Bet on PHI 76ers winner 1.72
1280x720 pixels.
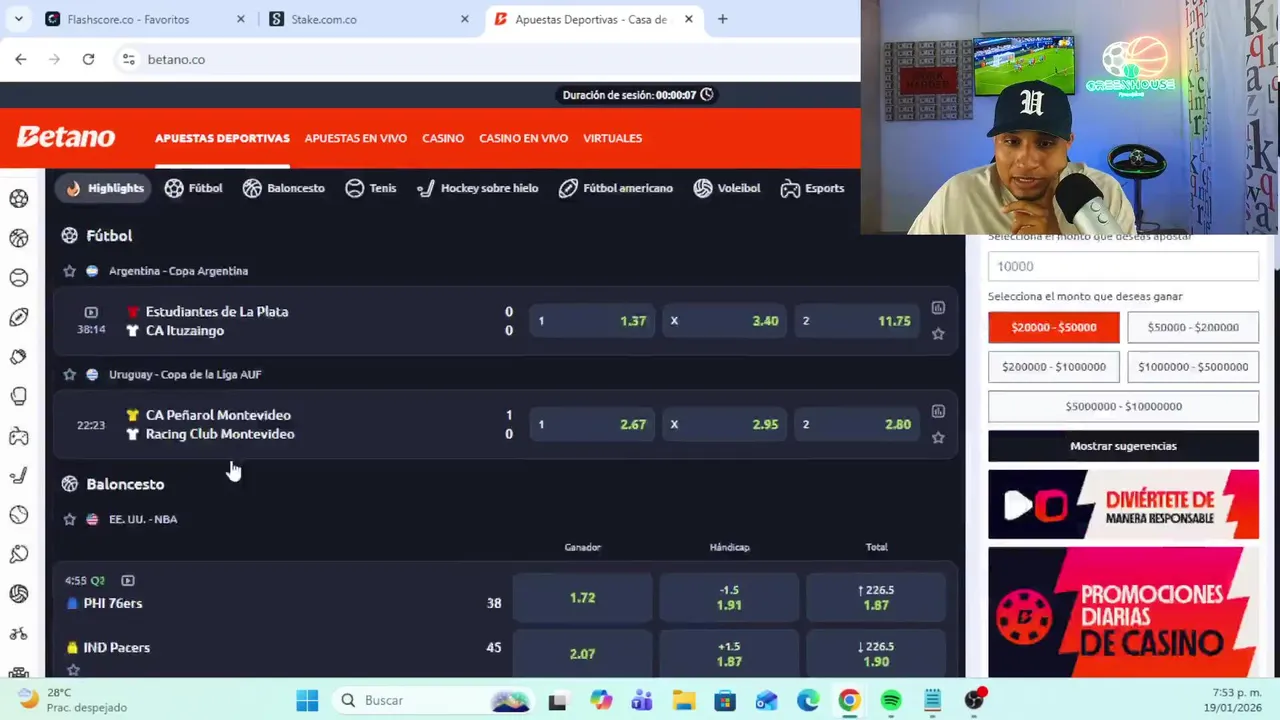pos(582,598)
